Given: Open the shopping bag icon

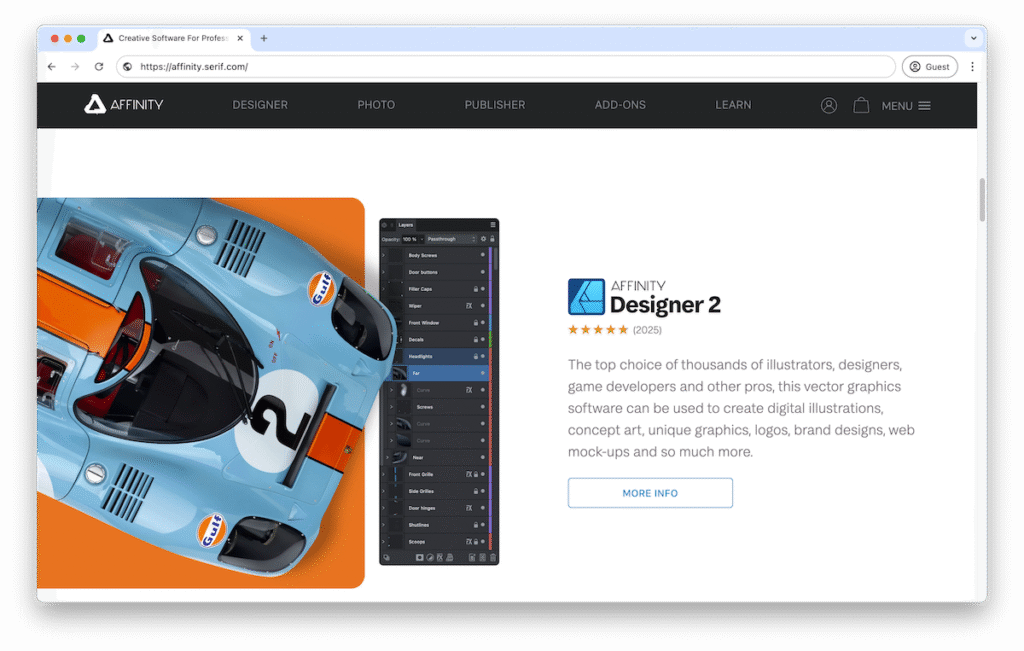Looking at the screenshot, I should tap(861, 105).
